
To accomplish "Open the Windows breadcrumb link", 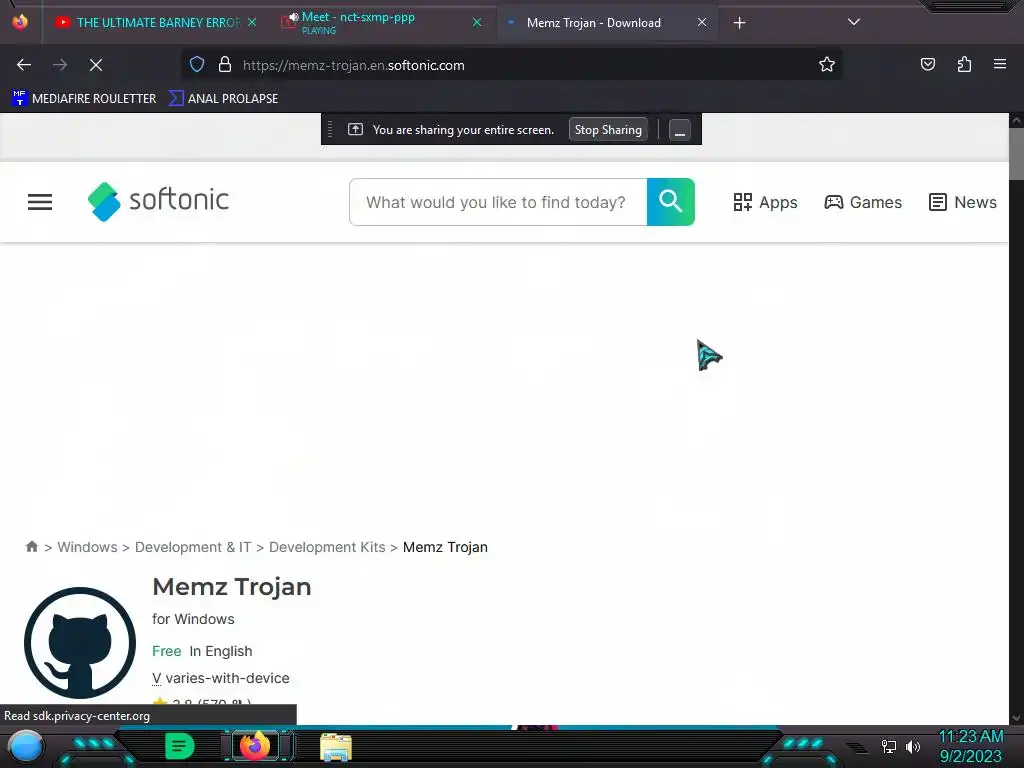I will (88, 547).
